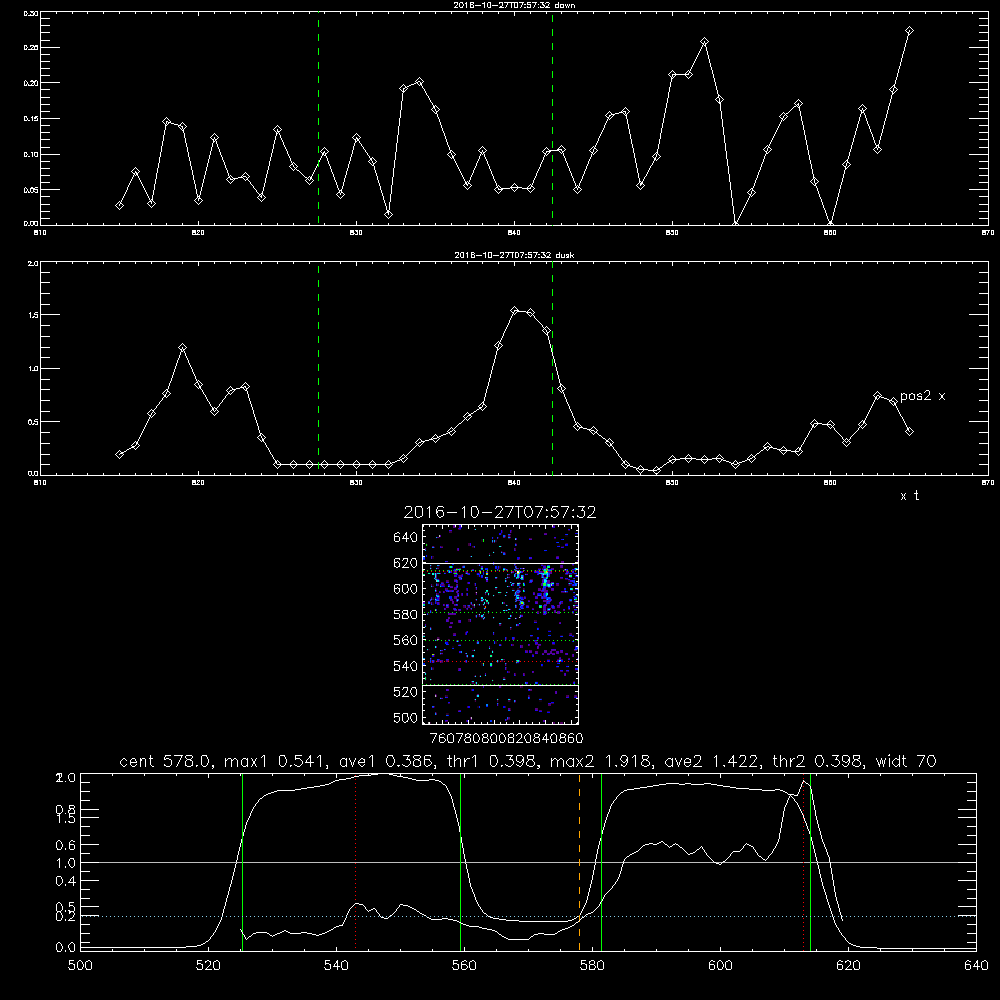The width and height of the screenshot is (1000, 1000).
Task: Click the dusk plot peak data point near 840
Action: point(515,311)
